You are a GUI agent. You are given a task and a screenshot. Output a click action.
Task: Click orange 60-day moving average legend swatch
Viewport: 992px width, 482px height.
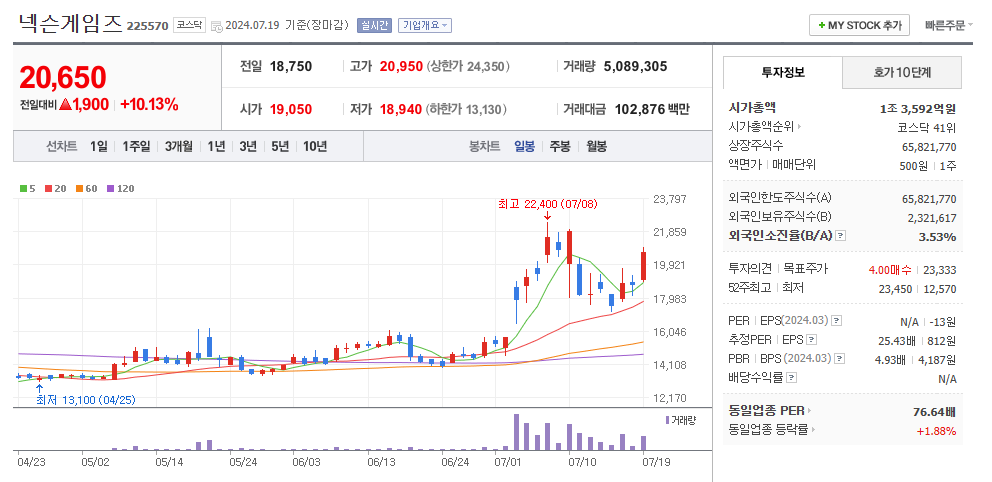pos(79,188)
